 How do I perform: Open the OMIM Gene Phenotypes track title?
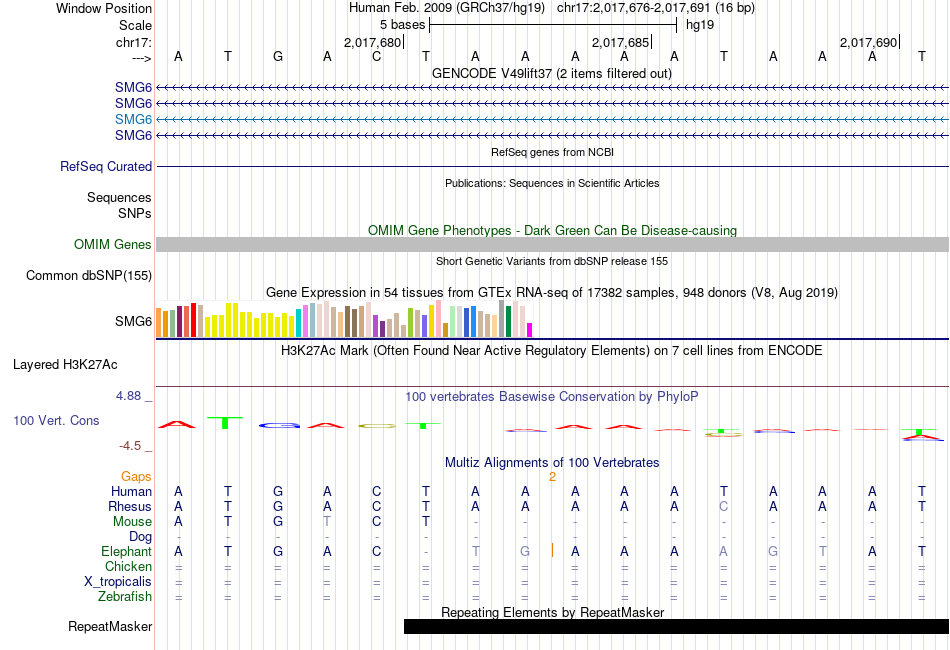(552, 230)
